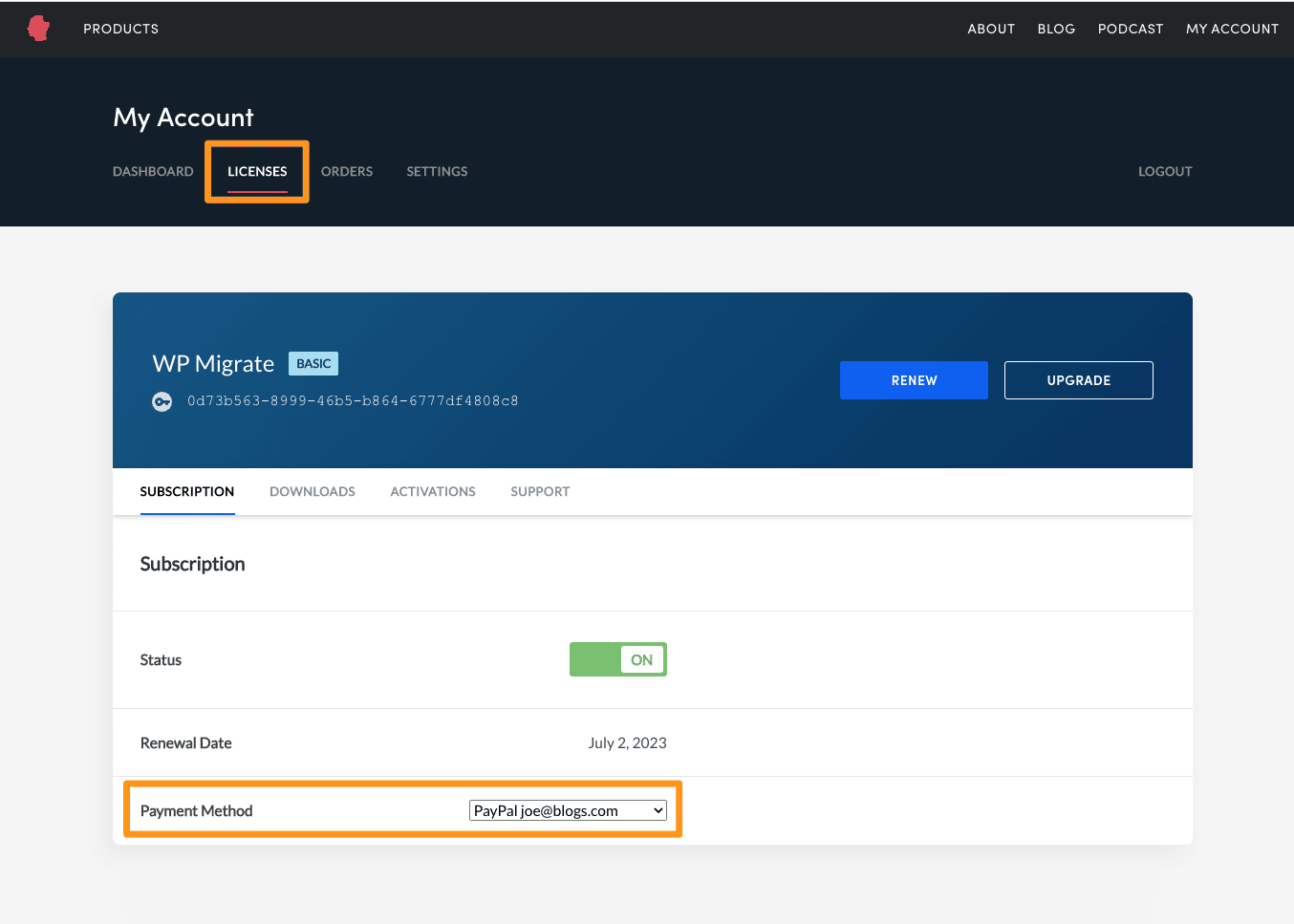Image resolution: width=1294 pixels, height=924 pixels.
Task: Go to the Dashboard account section
Action: coord(153,171)
